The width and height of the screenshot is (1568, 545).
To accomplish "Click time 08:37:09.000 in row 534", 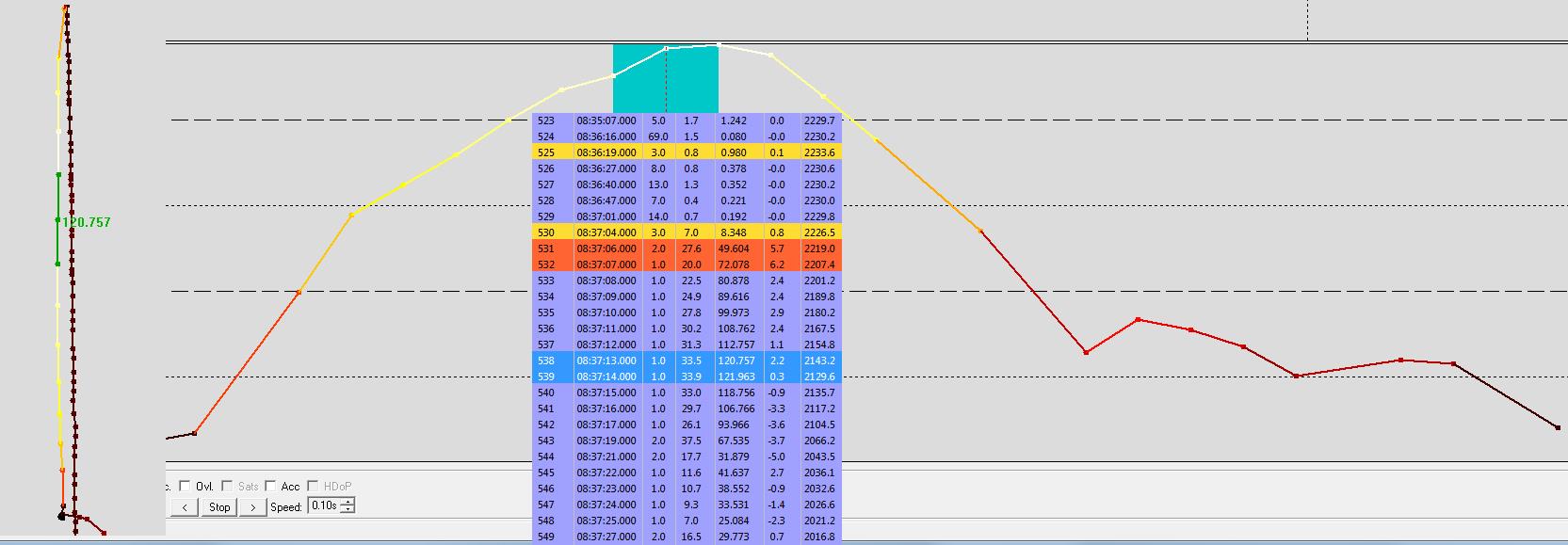I will [606, 297].
